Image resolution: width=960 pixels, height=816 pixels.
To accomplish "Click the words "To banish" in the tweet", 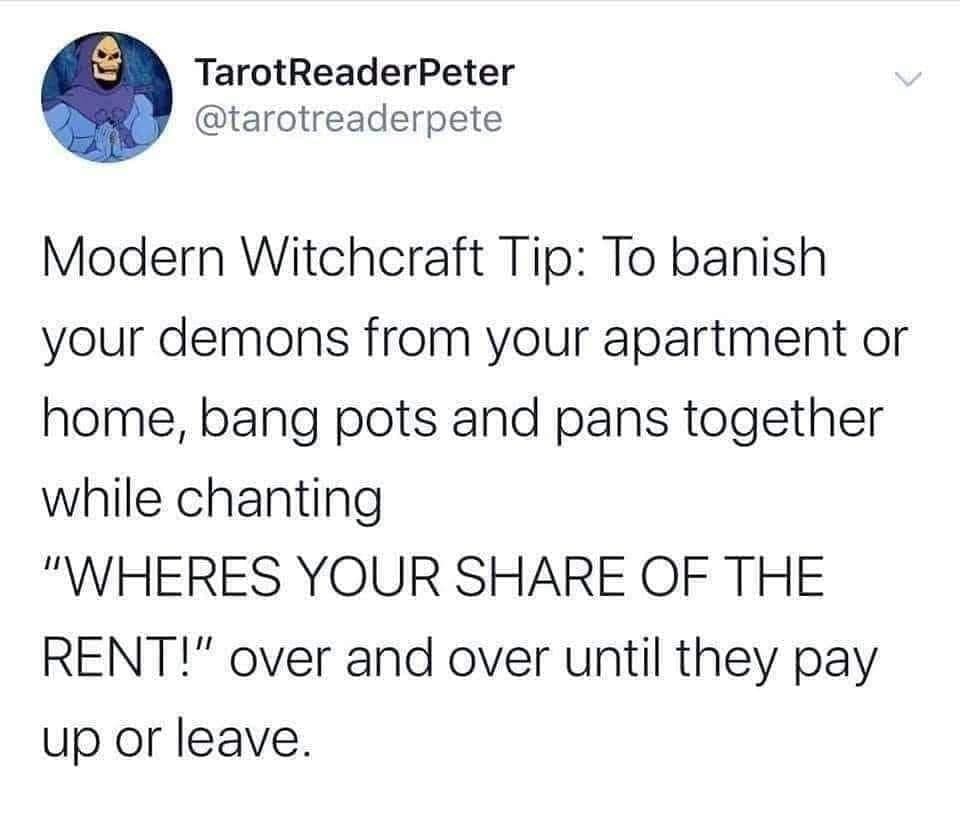I will click(x=714, y=256).
